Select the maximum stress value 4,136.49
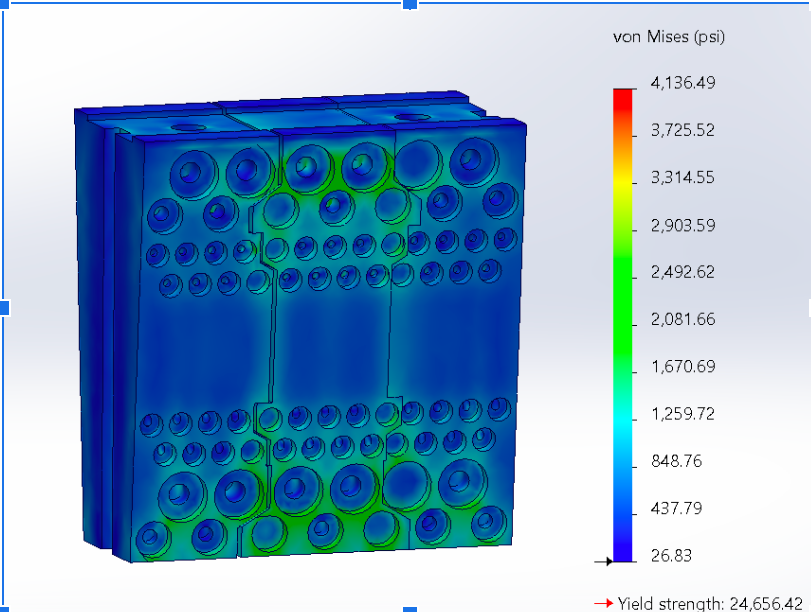 pyautogui.click(x=683, y=83)
